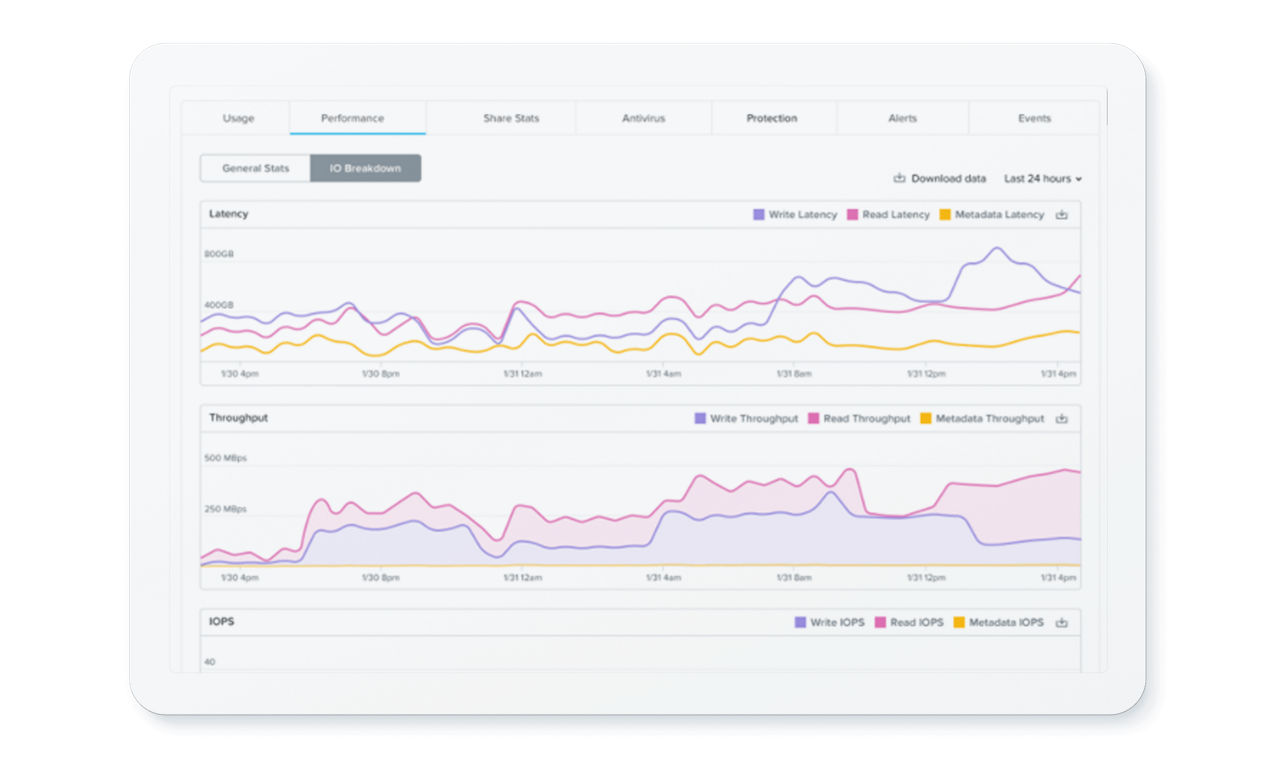Click the purple Write IOPS legend swatch

coord(800,622)
